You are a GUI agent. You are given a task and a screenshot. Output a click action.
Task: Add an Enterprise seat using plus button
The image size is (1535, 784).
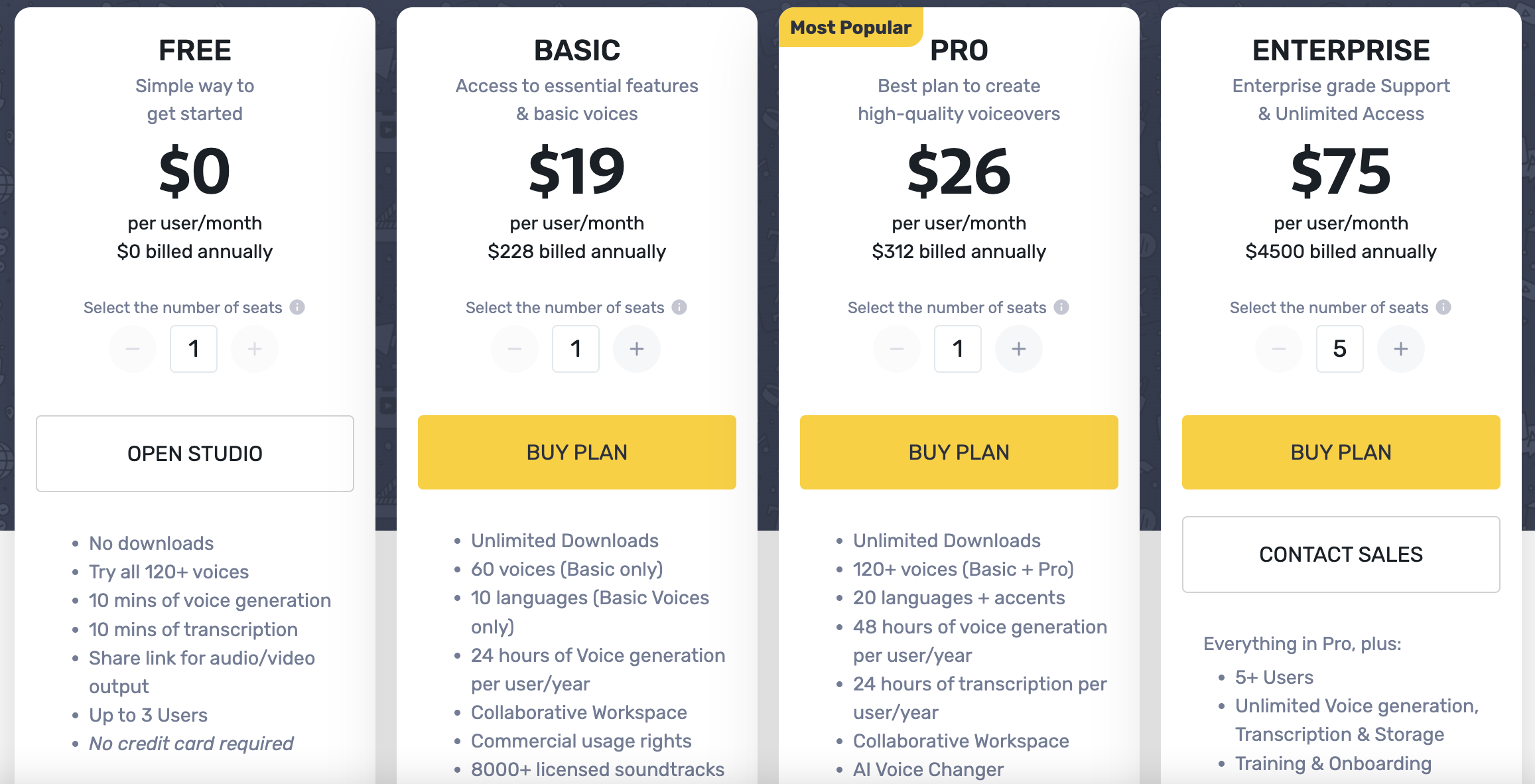click(x=1401, y=349)
